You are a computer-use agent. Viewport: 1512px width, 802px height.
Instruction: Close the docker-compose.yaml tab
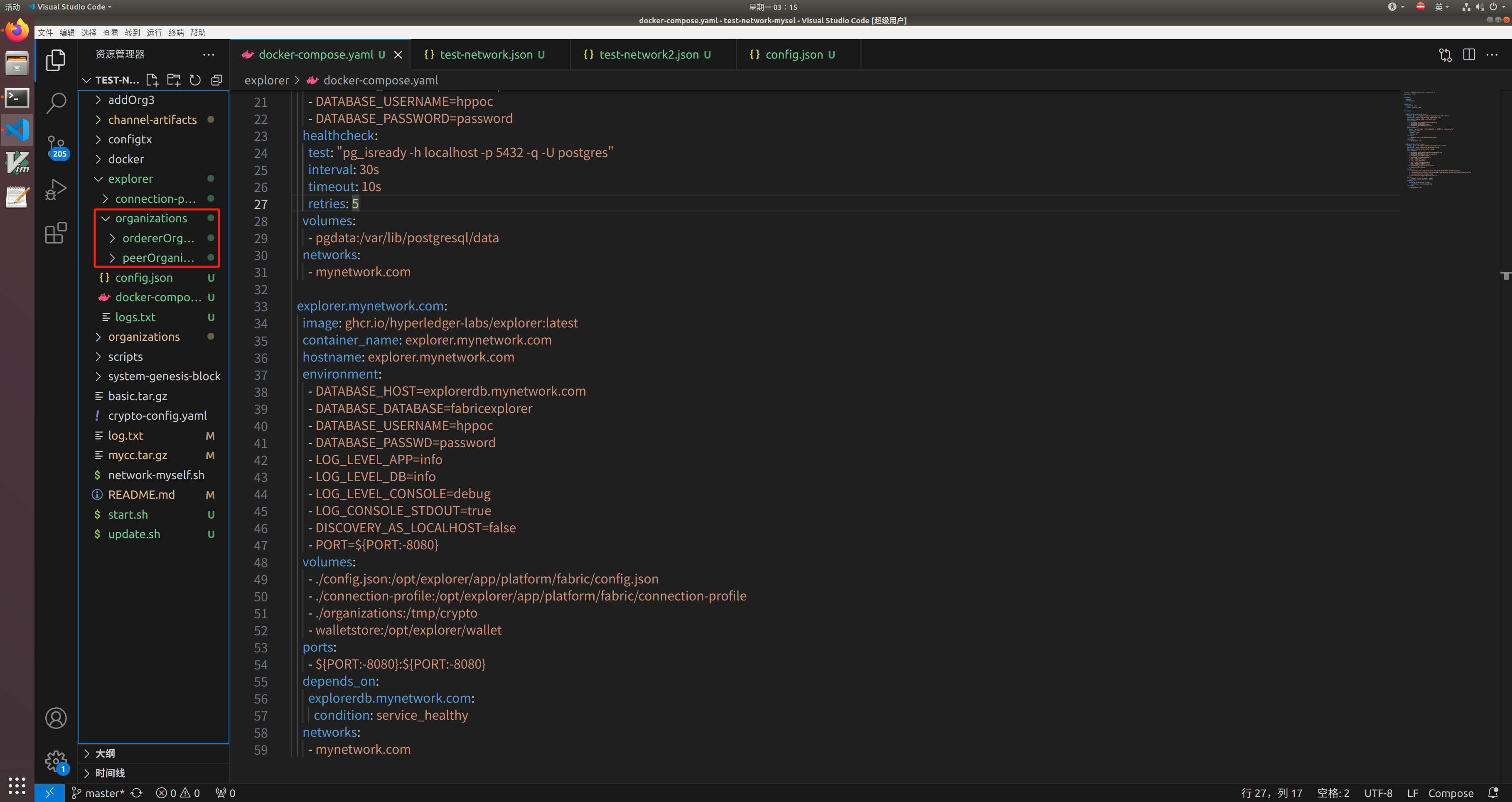pyautogui.click(x=398, y=54)
